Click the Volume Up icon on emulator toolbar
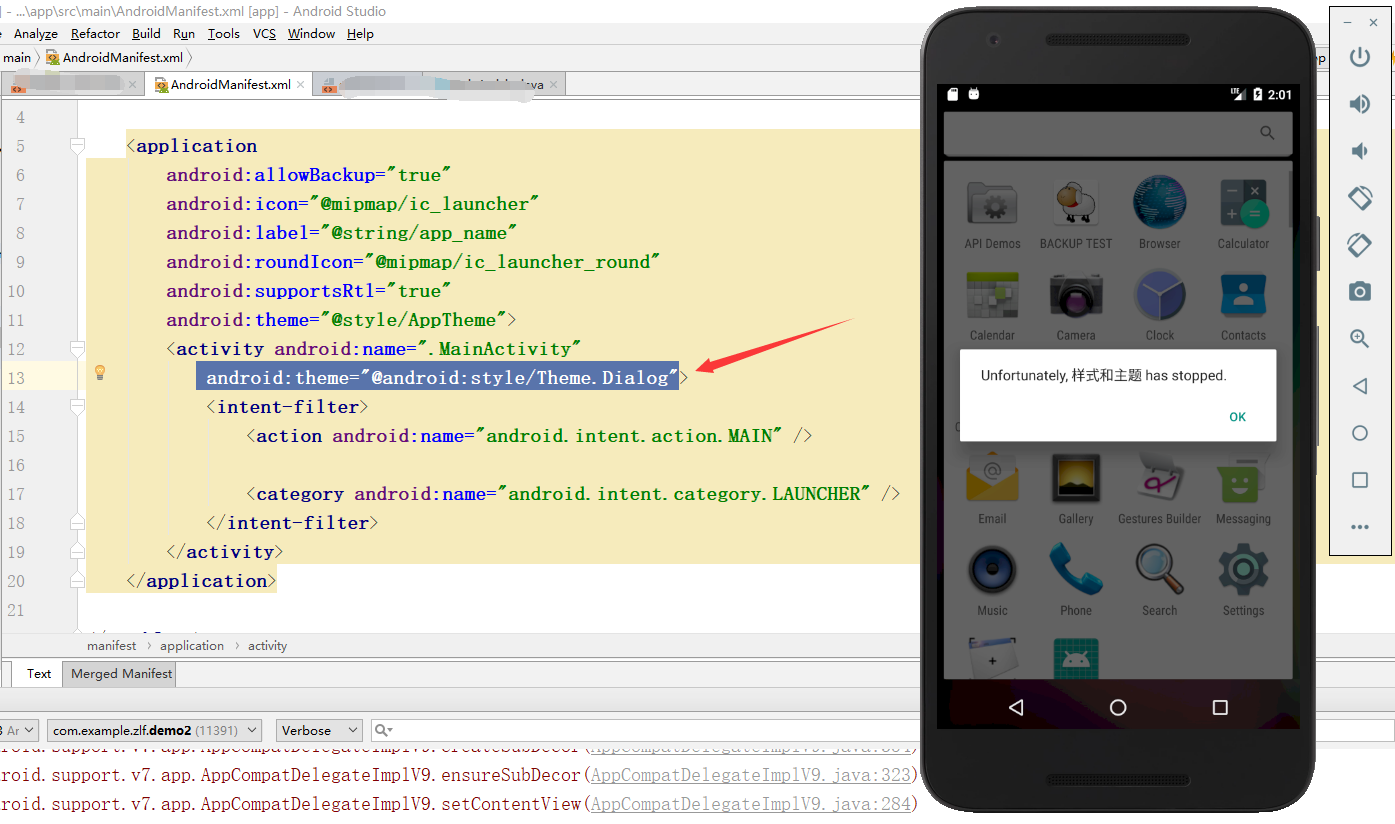The image size is (1395, 824). click(1360, 103)
